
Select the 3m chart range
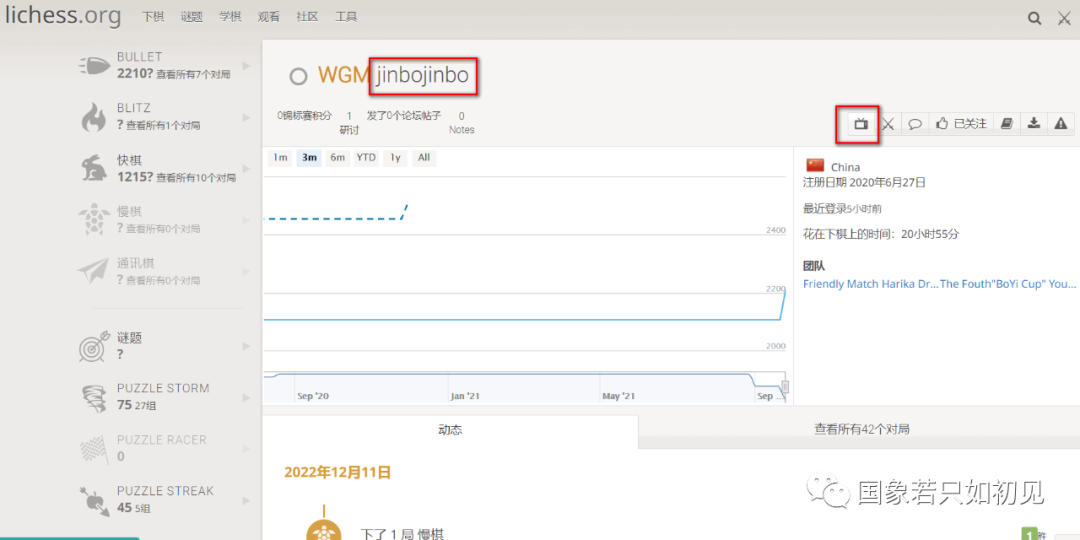pos(309,158)
